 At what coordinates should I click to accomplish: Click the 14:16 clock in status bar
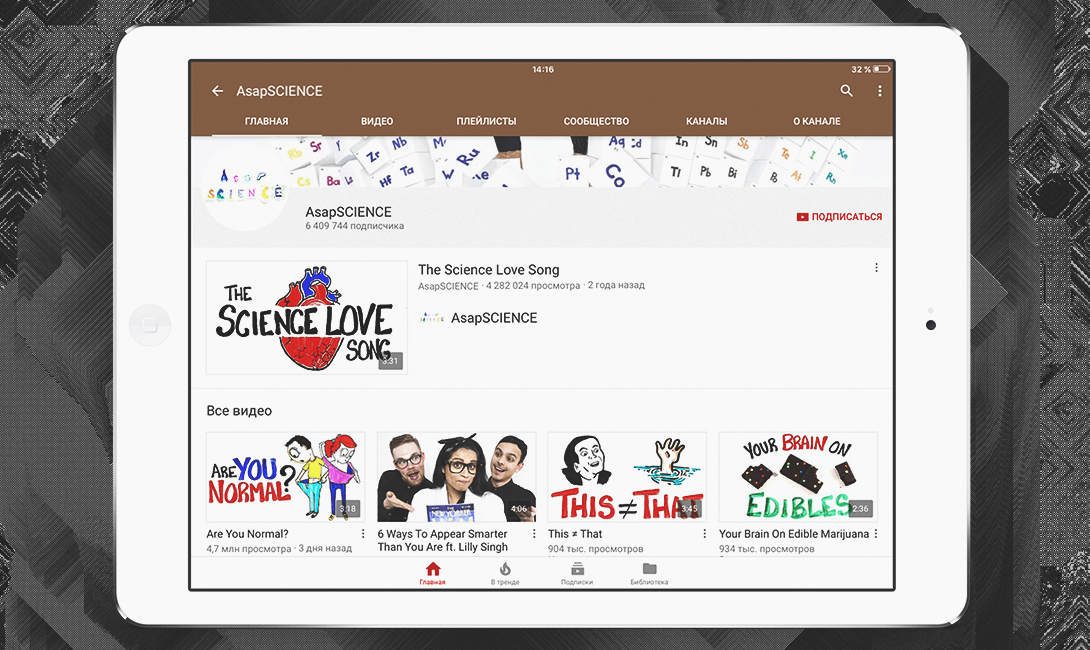tap(543, 70)
